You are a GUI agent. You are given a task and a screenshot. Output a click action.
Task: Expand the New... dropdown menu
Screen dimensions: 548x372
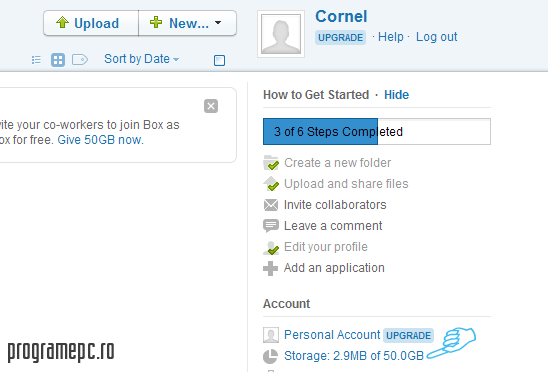[188, 23]
